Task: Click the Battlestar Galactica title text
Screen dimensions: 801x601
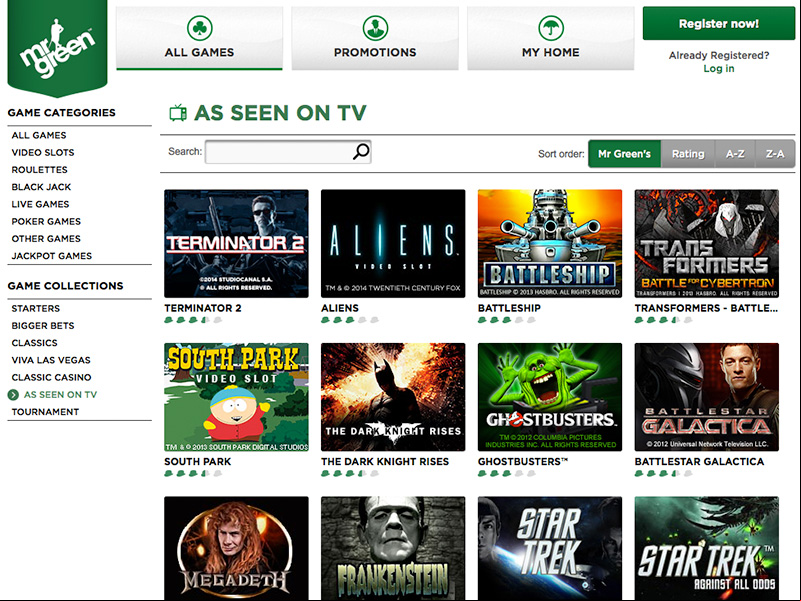Action: tap(699, 461)
